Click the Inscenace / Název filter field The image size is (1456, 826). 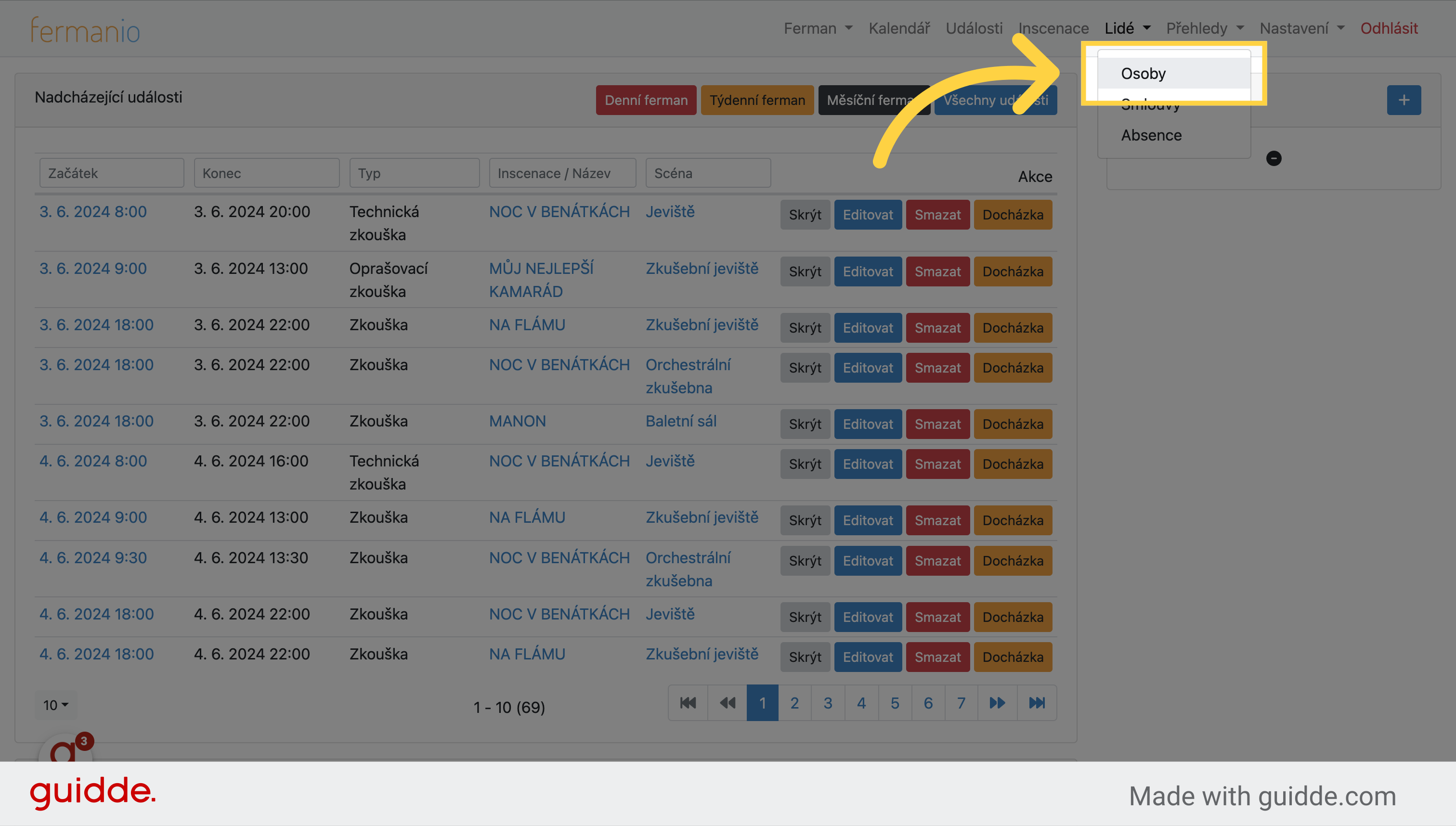click(562, 173)
